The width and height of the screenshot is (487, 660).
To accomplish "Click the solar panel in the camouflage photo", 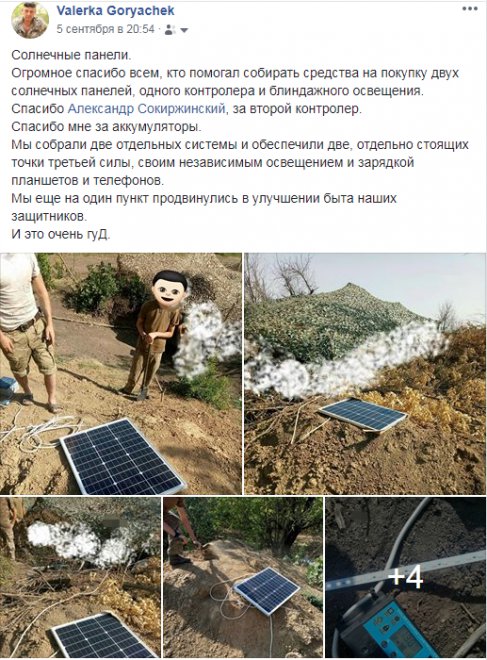I will [x=363, y=414].
